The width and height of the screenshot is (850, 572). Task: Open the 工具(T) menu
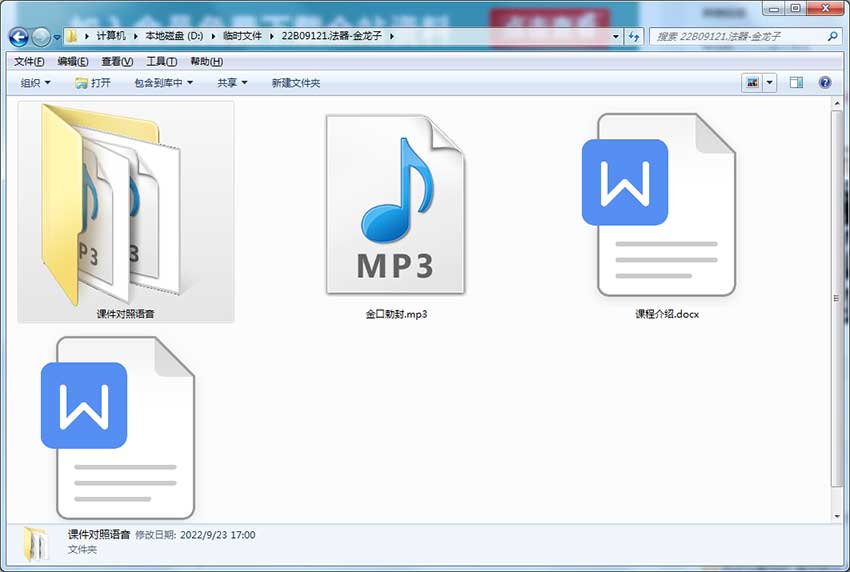point(162,61)
